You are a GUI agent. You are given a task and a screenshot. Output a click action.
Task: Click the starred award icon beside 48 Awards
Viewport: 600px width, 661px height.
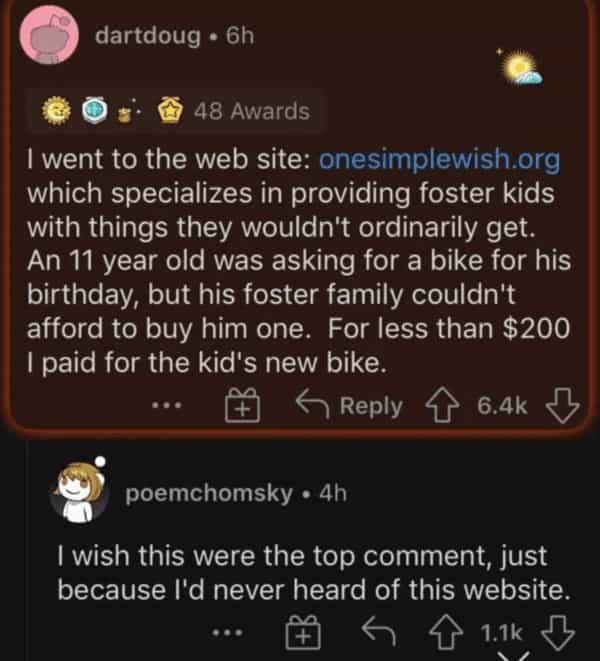coord(180,111)
